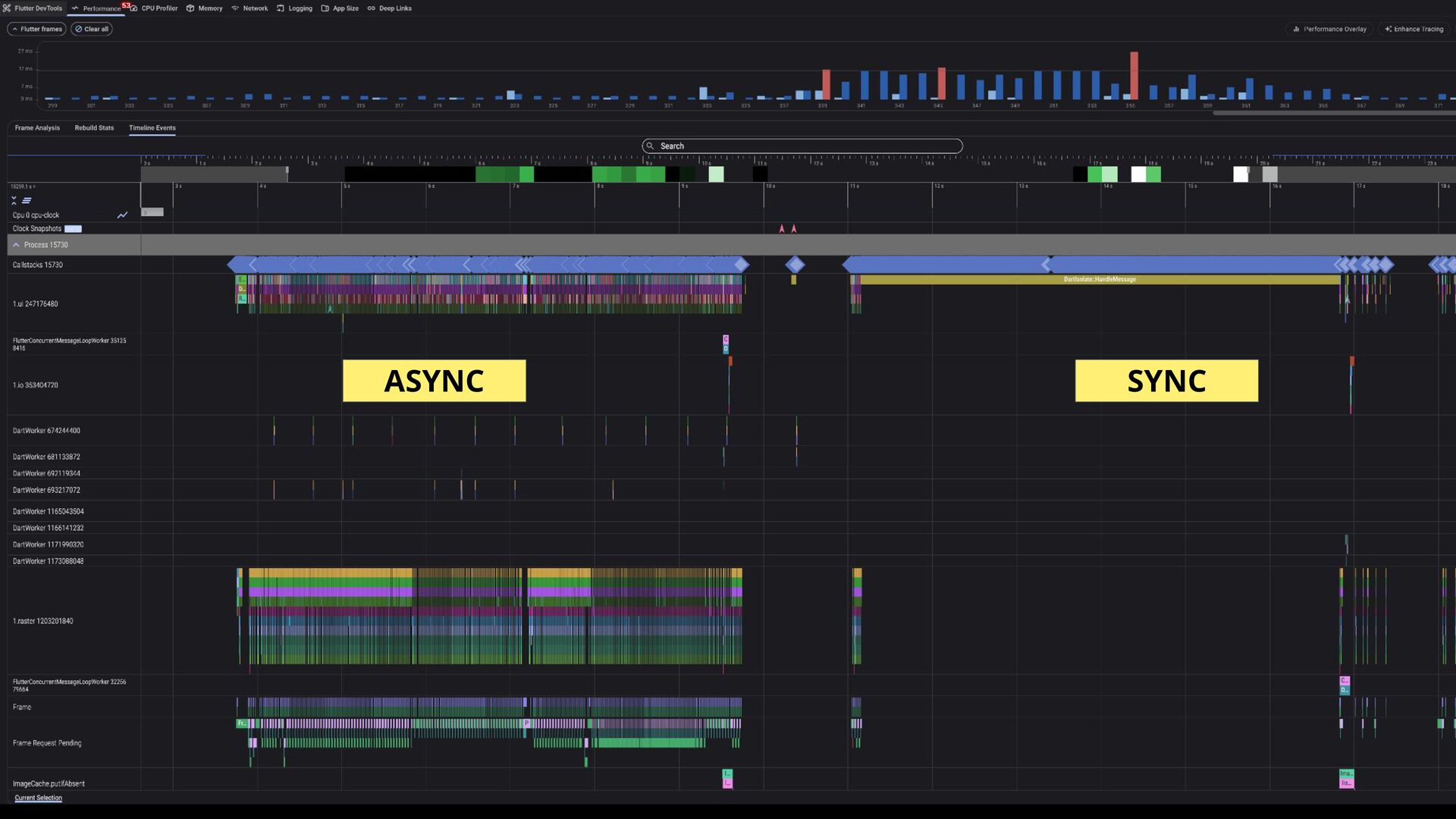Click the Cpu 0 cpu-clock chart icon
The height and width of the screenshot is (819, 1456).
pos(122,215)
